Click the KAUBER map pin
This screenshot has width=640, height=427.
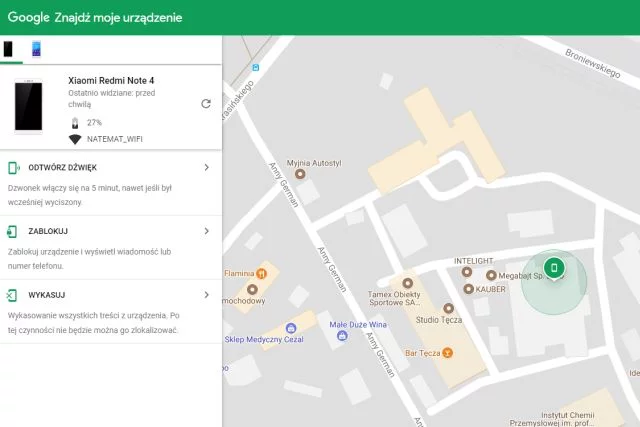click(469, 289)
